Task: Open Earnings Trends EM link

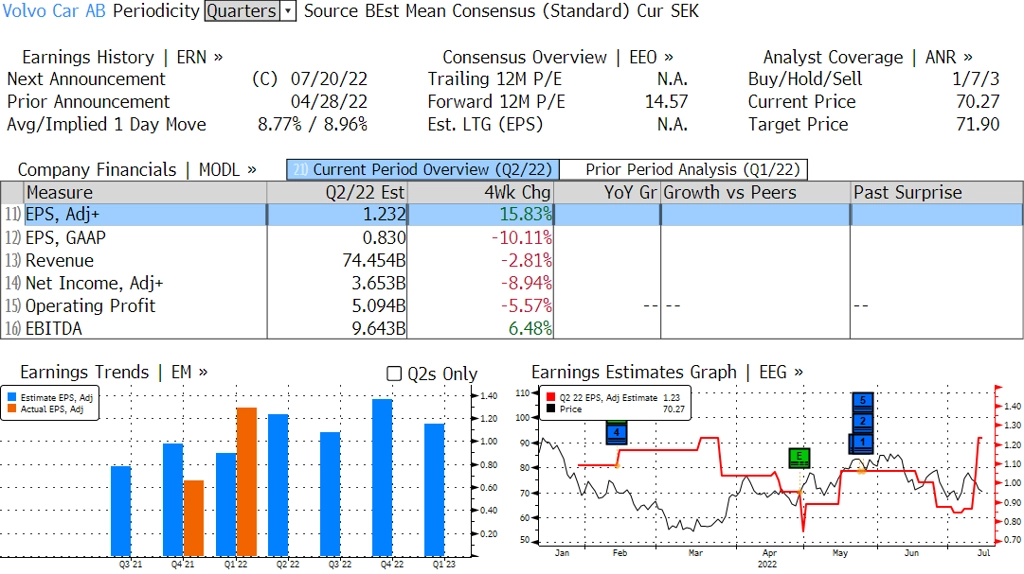Action: [114, 372]
